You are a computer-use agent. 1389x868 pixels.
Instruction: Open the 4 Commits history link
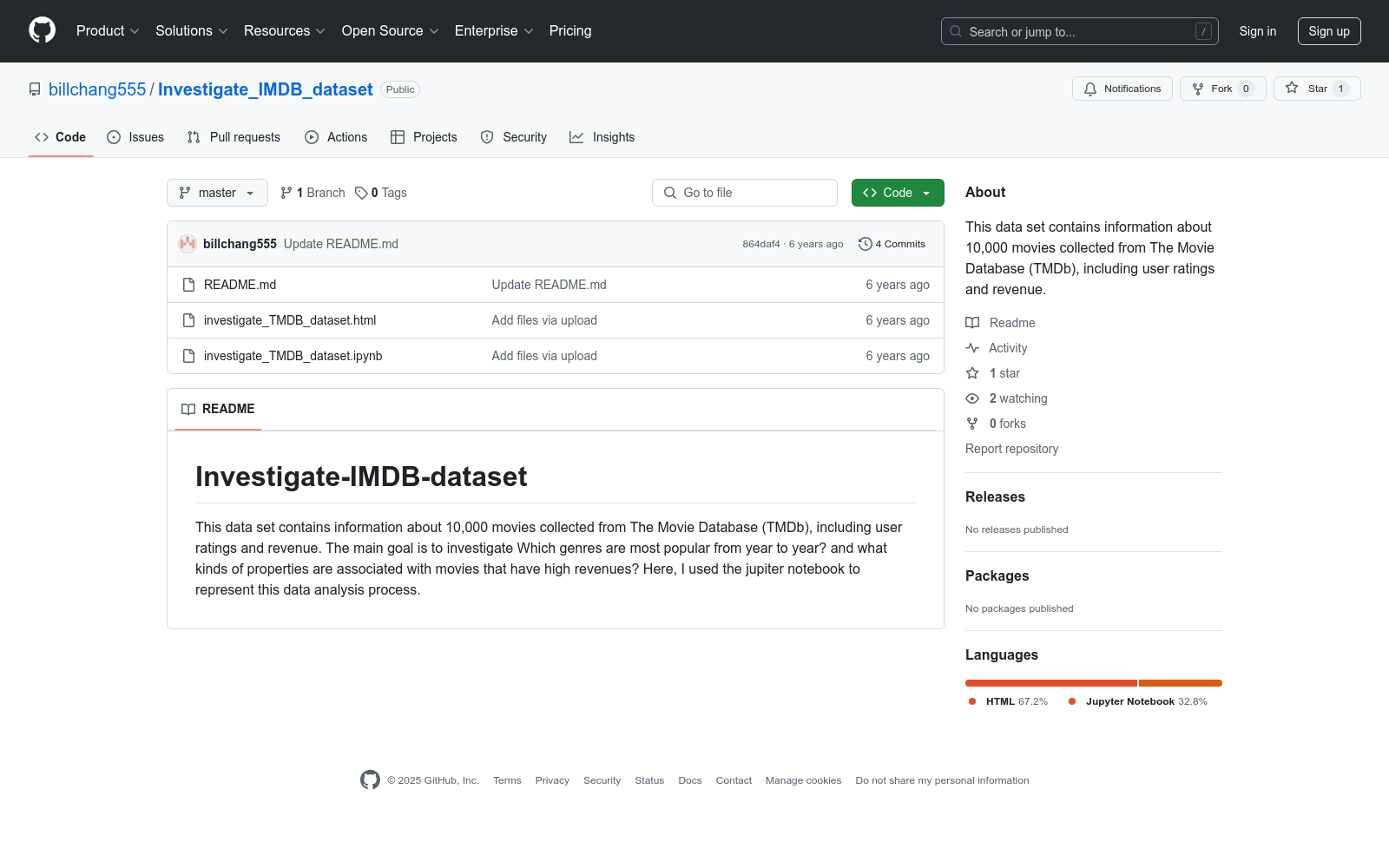click(x=892, y=244)
